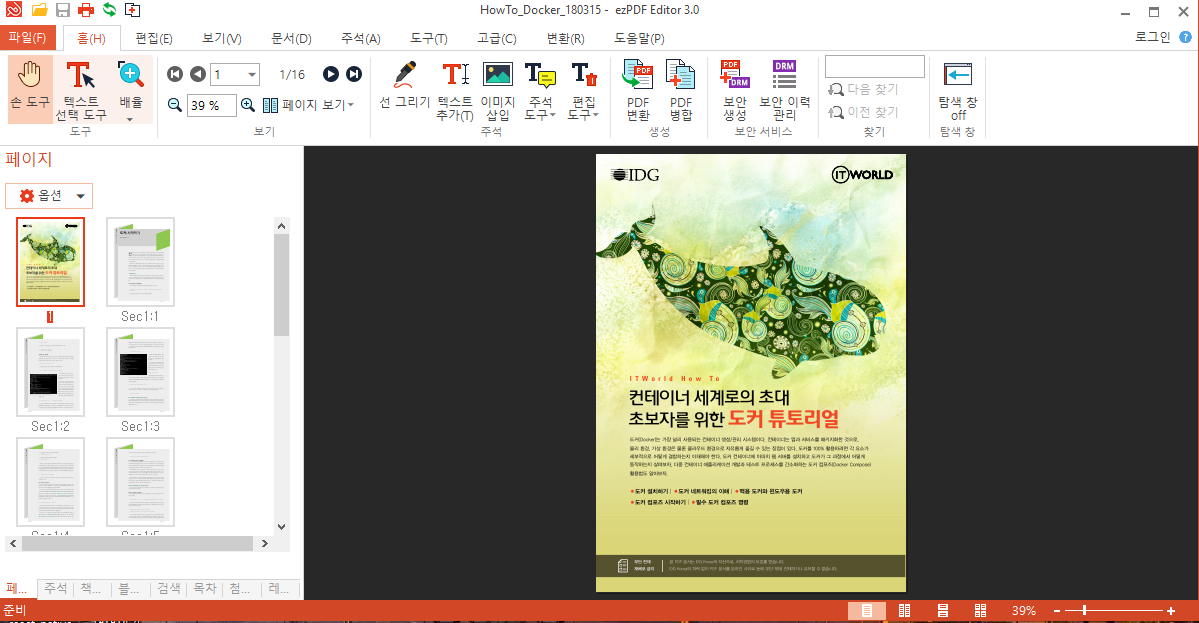This screenshot has height=623, width=1199.
Task: Click the green refresh icon in title bar
Action: tap(109, 10)
